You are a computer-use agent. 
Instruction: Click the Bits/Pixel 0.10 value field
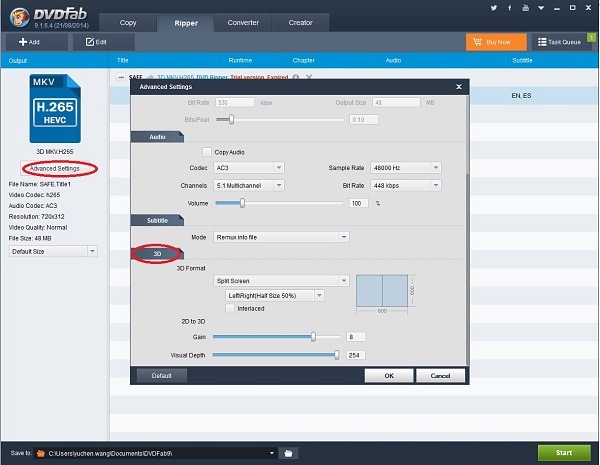coord(364,120)
